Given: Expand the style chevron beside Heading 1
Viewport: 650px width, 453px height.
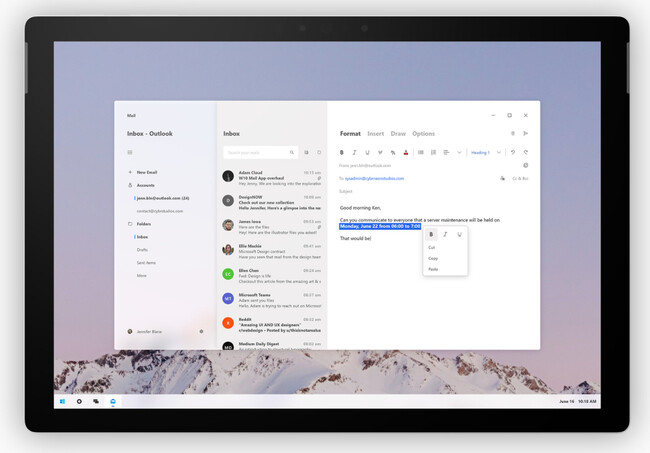Looking at the screenshot, I should pyautogui.click(x=499, y=153).
